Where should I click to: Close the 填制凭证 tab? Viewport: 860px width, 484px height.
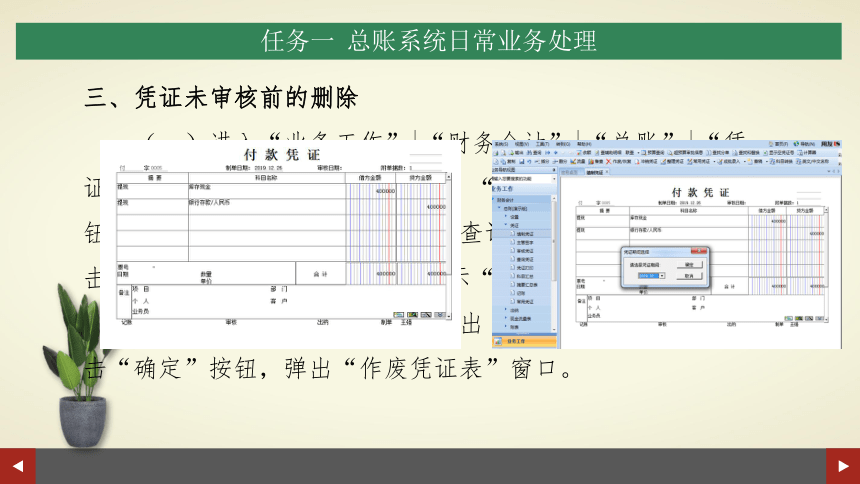coord(607,172)
